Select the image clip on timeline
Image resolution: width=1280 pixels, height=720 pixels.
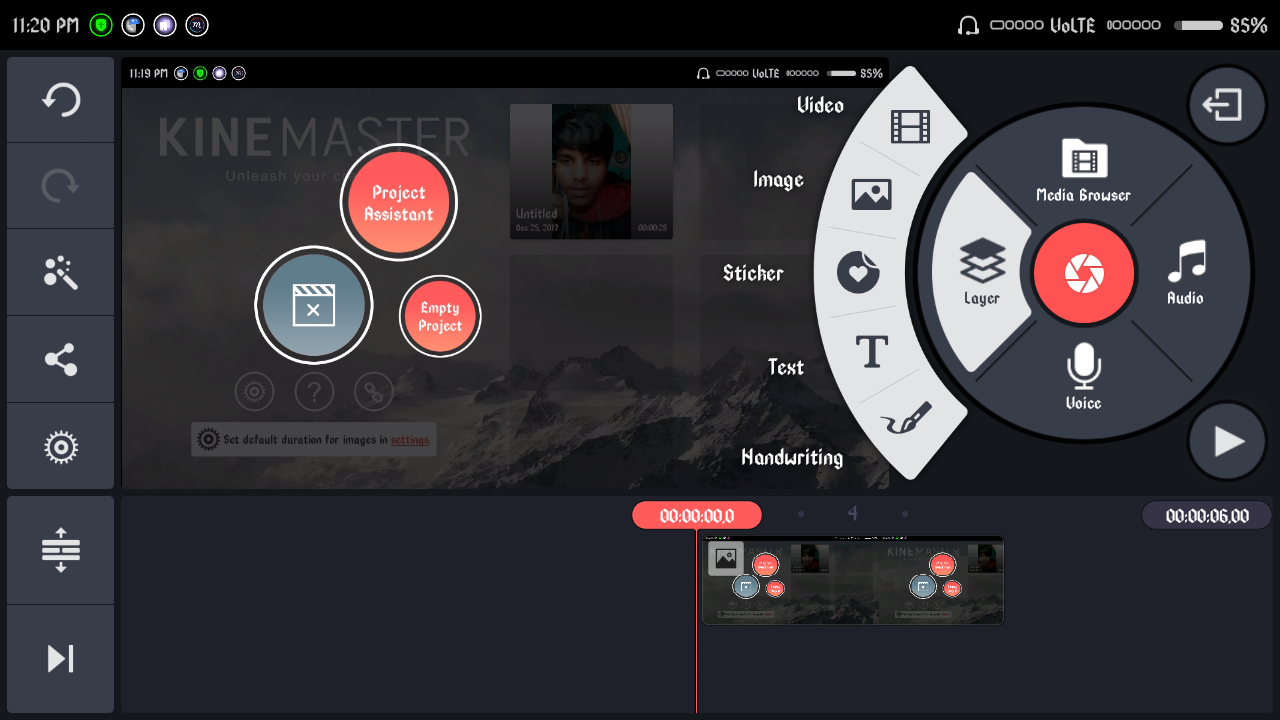click(852, 580)
